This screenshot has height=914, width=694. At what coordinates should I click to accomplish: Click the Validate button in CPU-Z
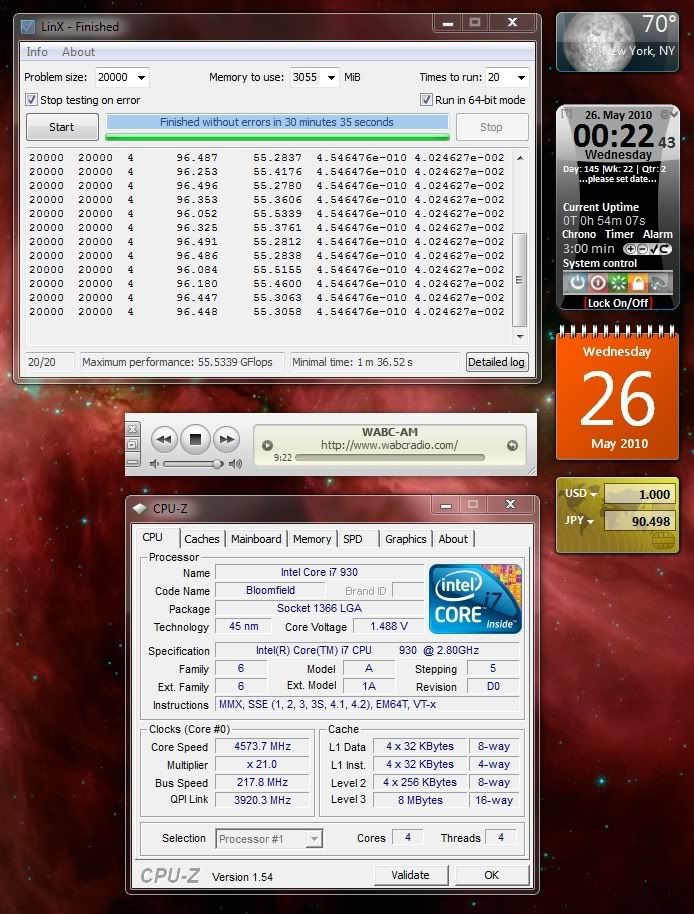(410, 875)
